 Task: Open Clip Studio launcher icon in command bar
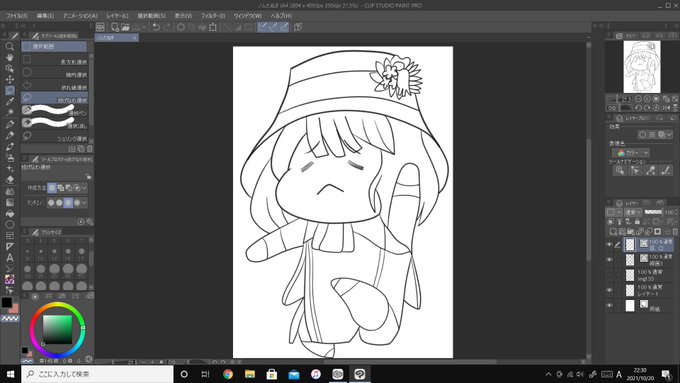point(100,27)
